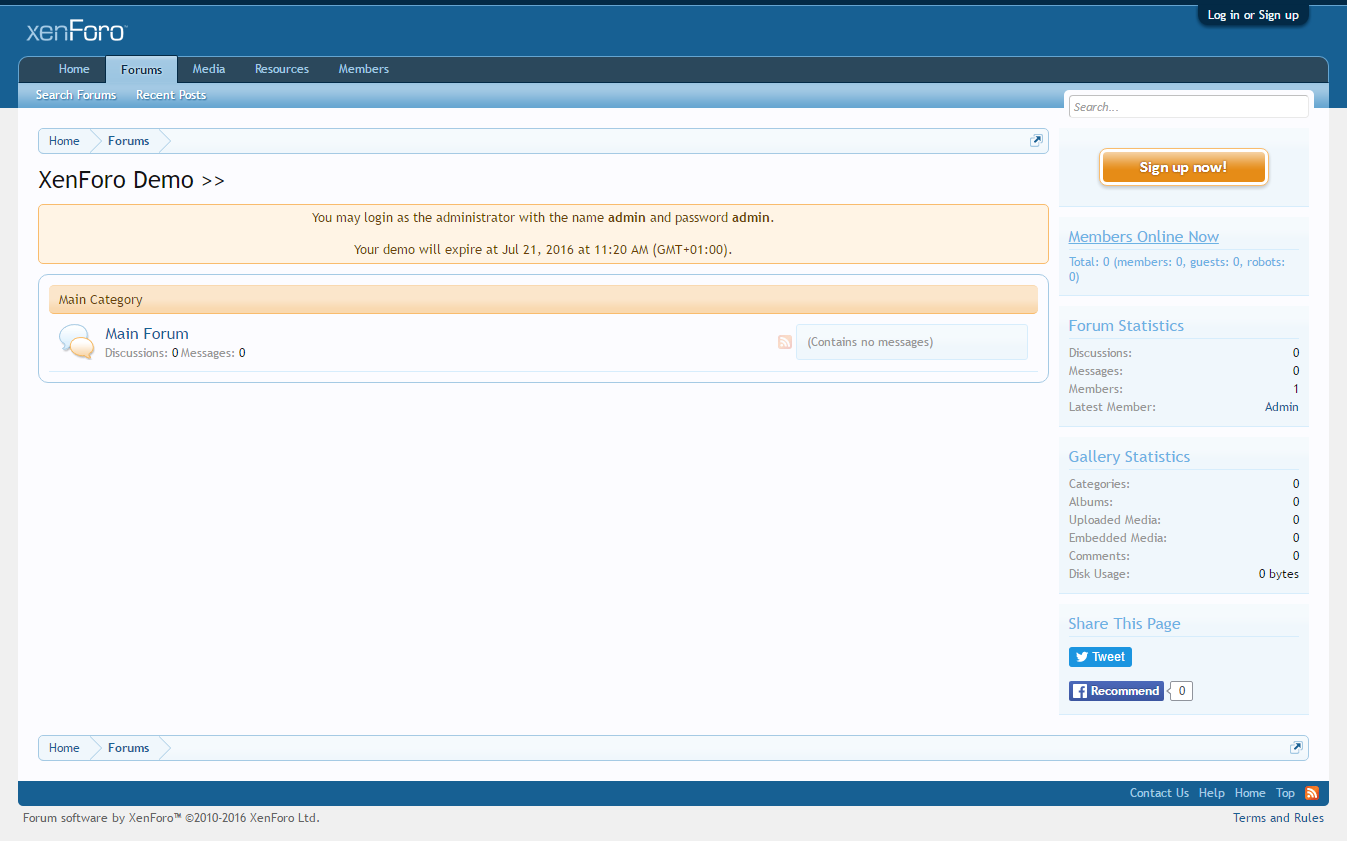Click the Main Forum speech bubble icon
This screenshot has width=1347, height=841.
point(77,342)
